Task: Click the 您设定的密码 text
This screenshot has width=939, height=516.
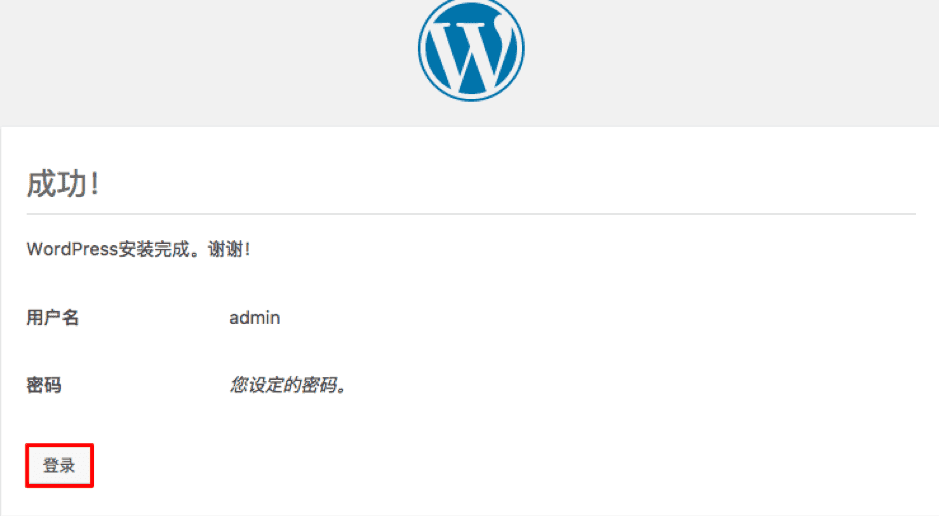Action: (x=288, y=385)
